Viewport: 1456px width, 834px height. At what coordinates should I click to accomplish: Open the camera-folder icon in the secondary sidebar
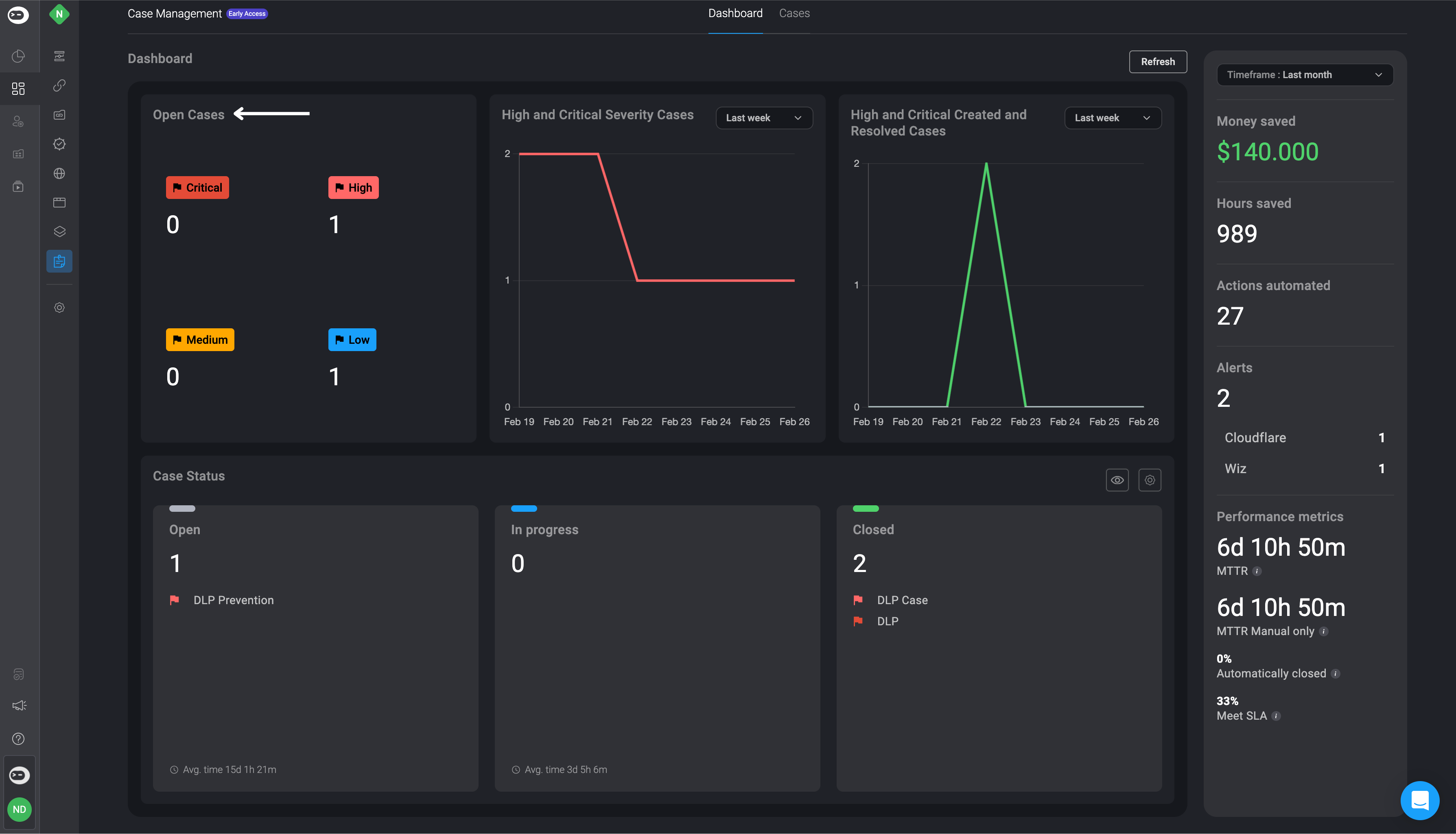pyautogui.click(x=59, y=115)
